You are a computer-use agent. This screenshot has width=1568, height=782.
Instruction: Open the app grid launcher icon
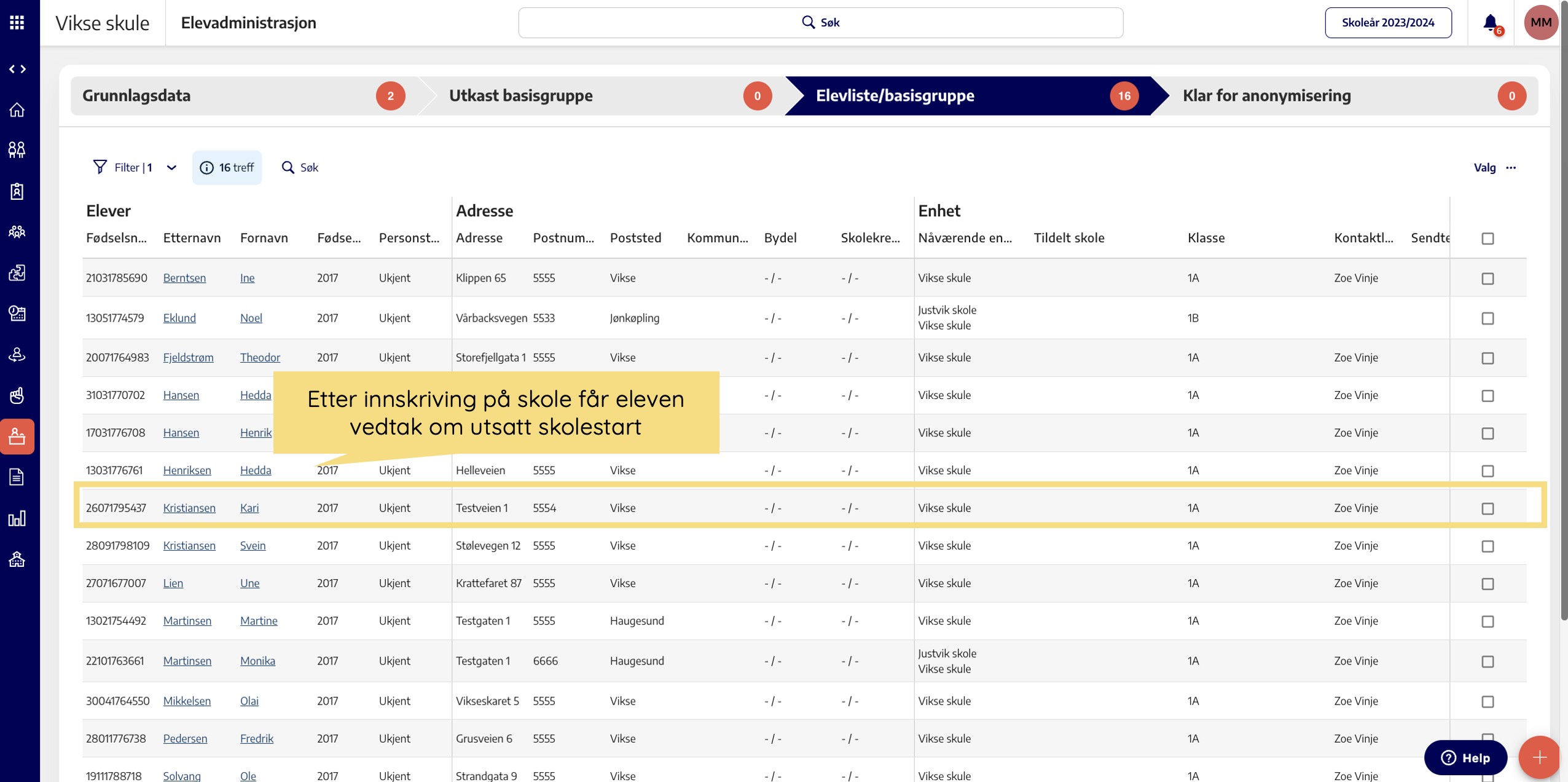click(17, 22)
